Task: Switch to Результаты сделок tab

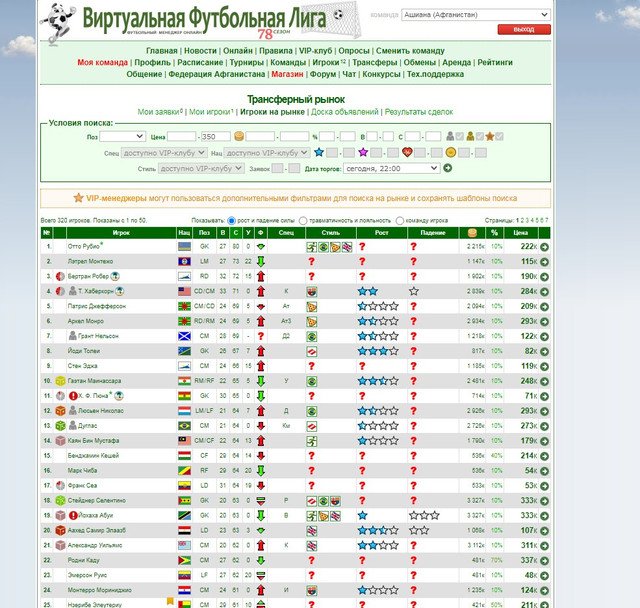Action: click(419, 112)
